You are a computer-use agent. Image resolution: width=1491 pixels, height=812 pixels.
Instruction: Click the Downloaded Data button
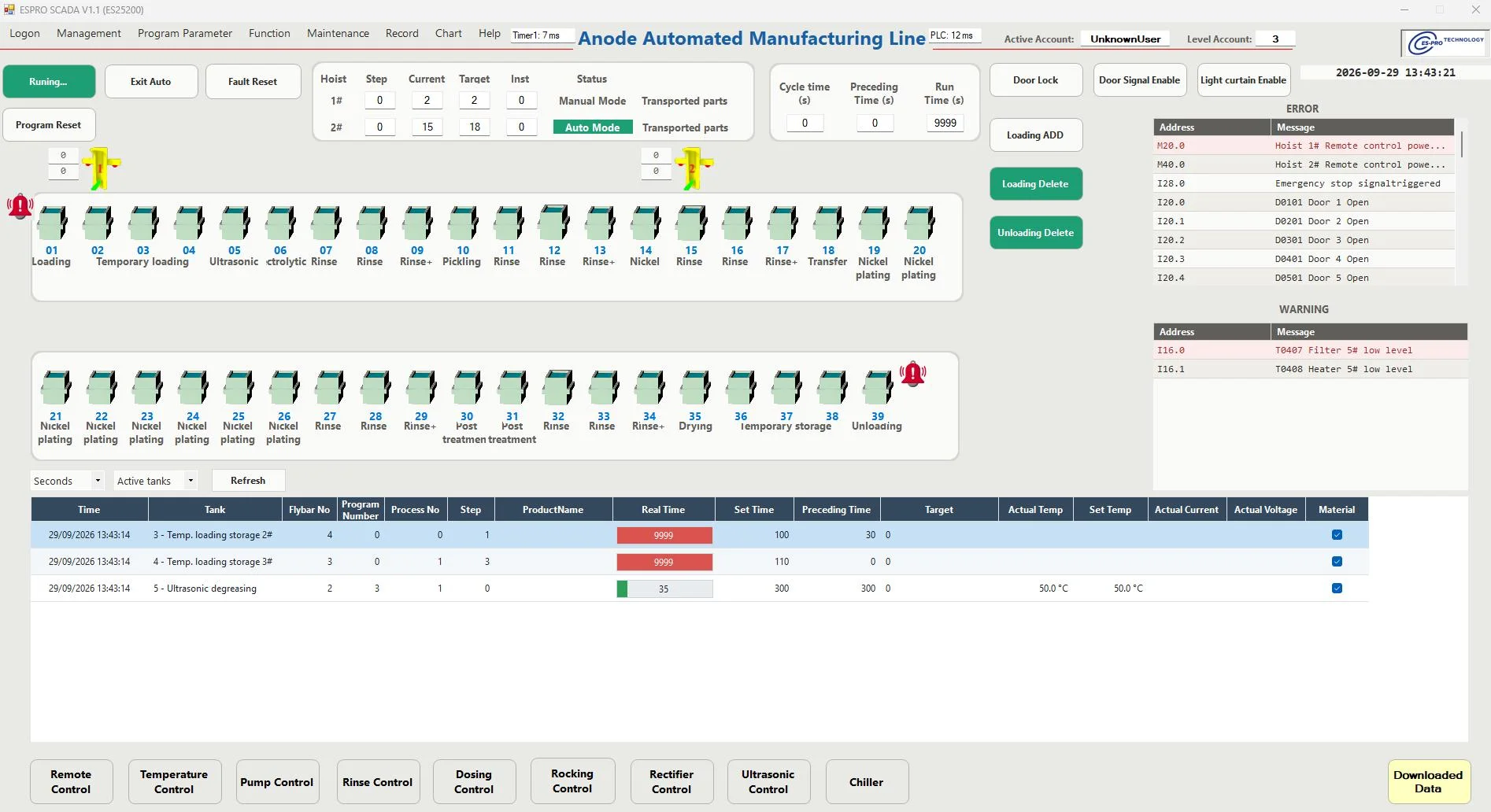coord(1428,782)
